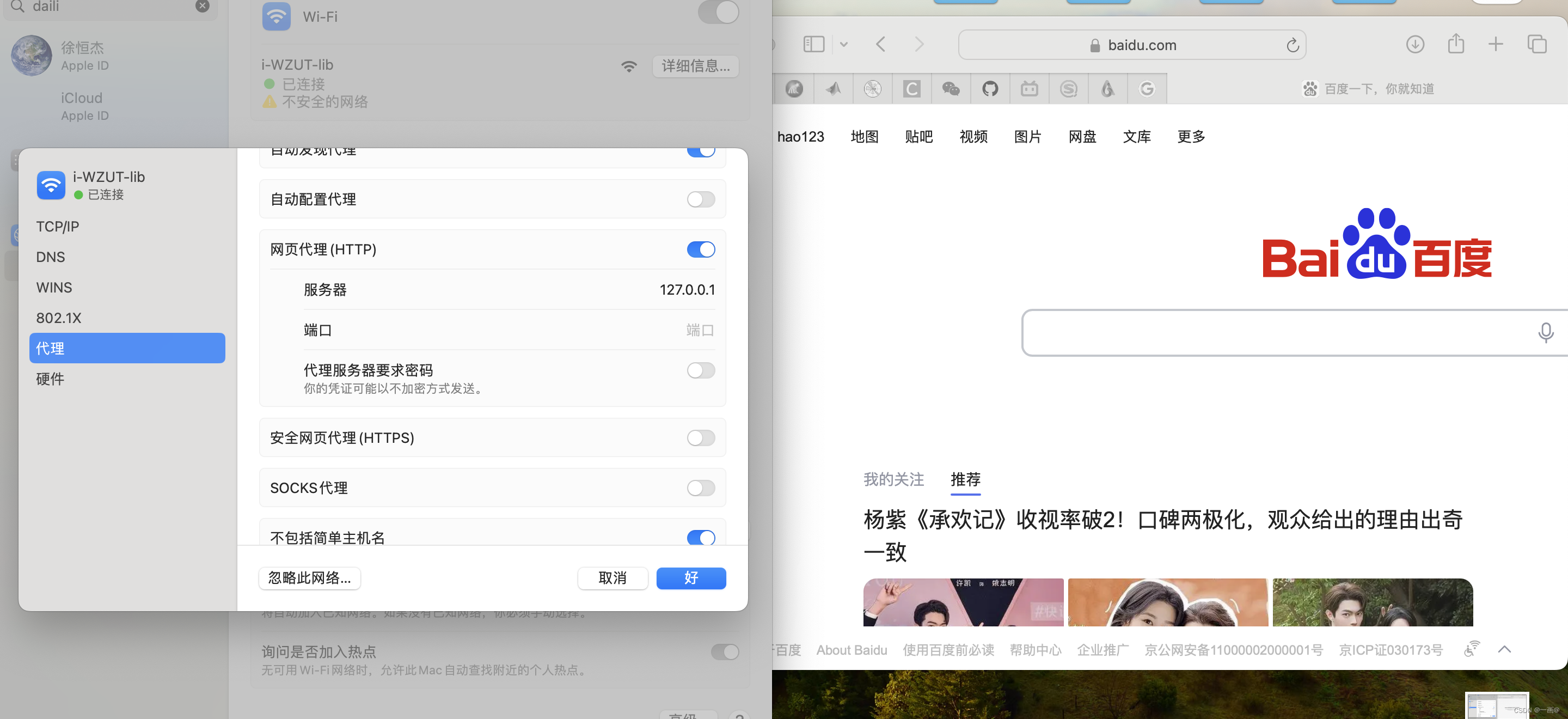This screenshot has height=719, width=1568.
Task: Switch to the 我的关注 tab
Action: coord(893,479)
